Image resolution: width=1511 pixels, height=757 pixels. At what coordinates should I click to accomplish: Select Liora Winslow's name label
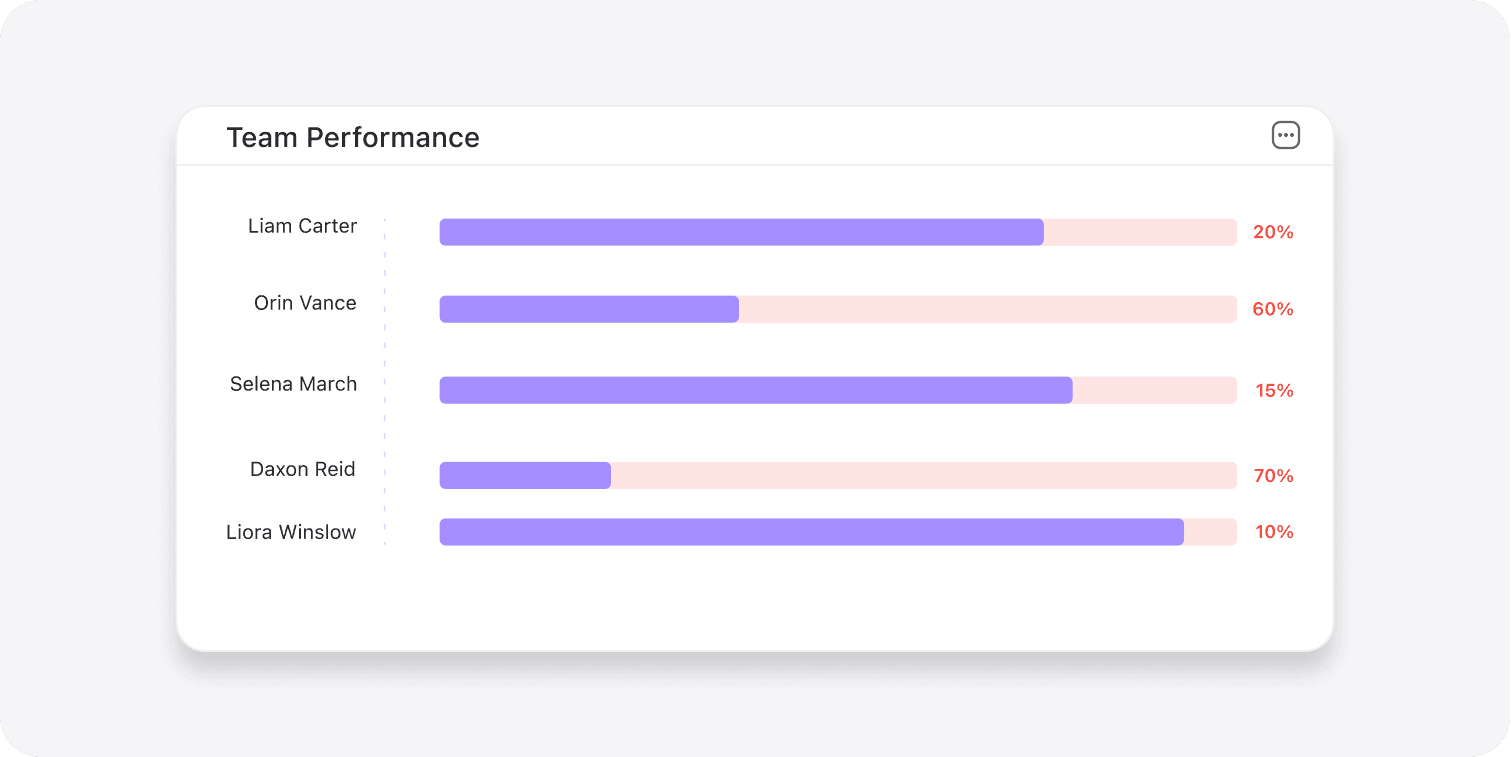tap(290, 532)
